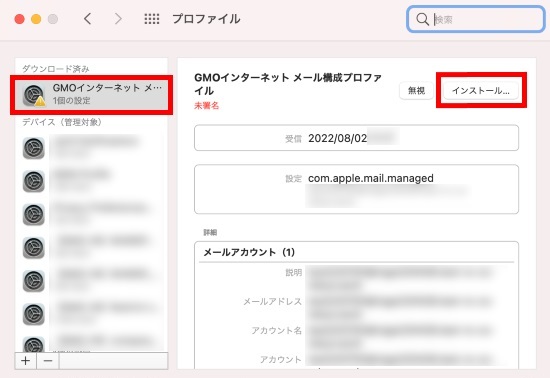Remove profile with the minus button
This screenshot has height=378, width=550.
click(48, 360)
